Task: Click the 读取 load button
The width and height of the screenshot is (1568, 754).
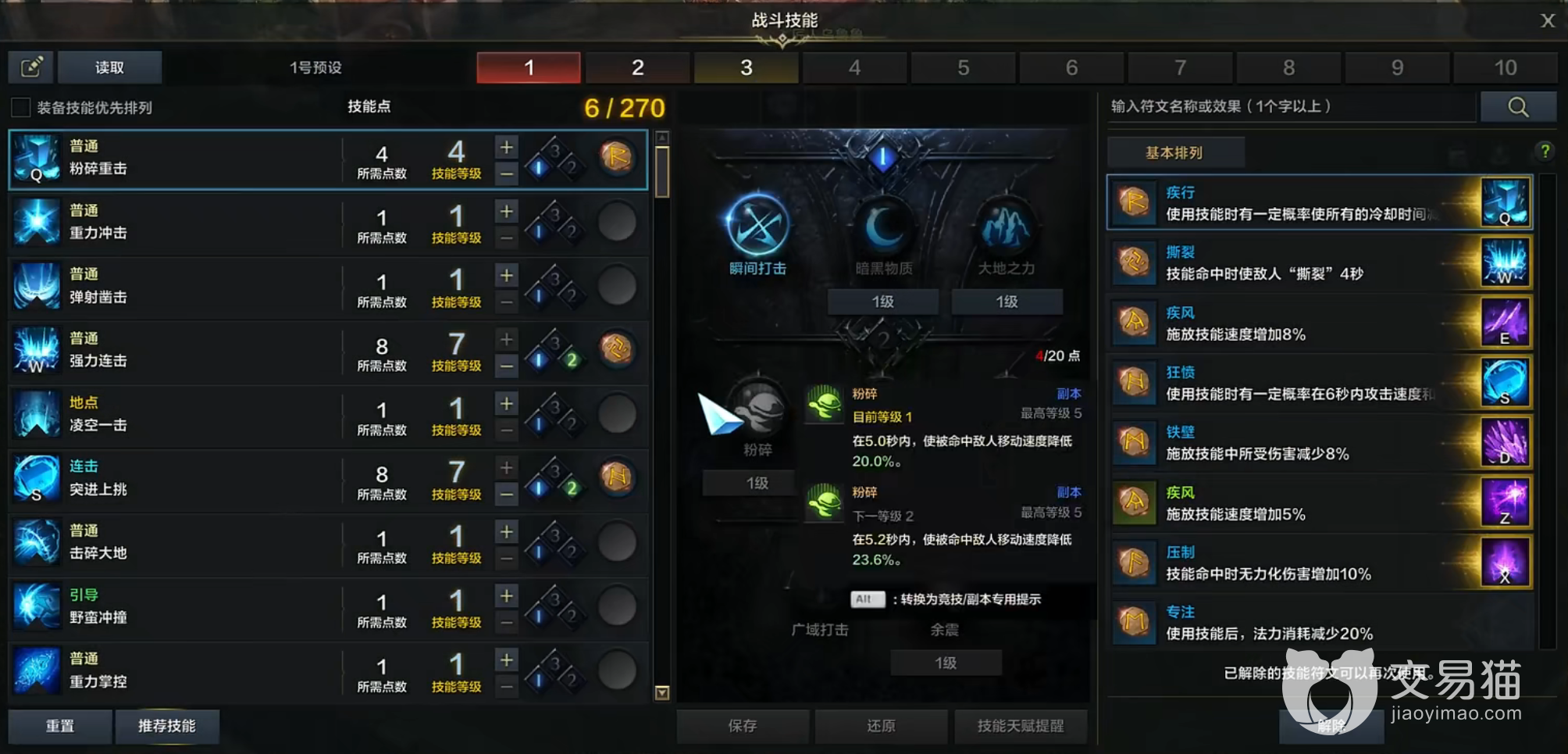Action: (109, 67)
